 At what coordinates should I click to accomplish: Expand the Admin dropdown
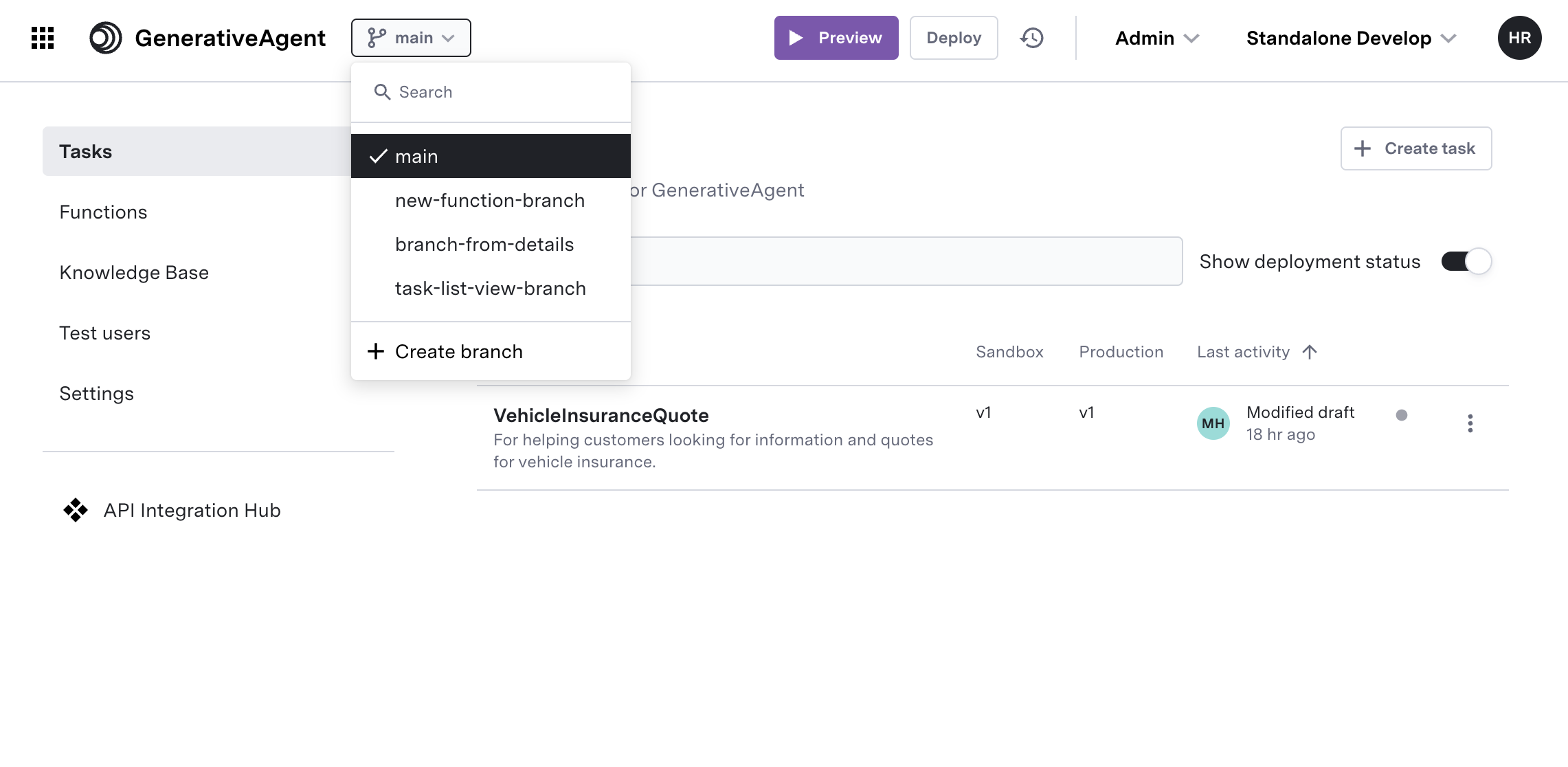pos(1156,38)
